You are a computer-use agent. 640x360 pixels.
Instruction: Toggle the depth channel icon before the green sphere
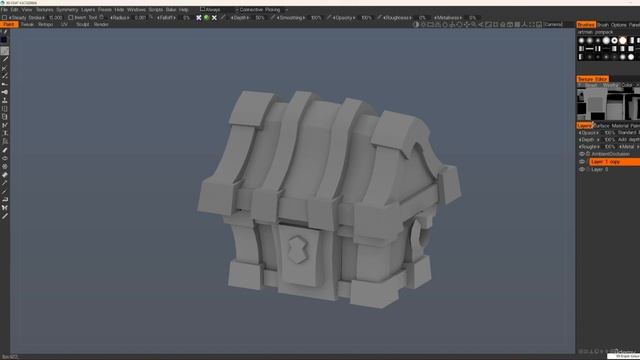199,18
